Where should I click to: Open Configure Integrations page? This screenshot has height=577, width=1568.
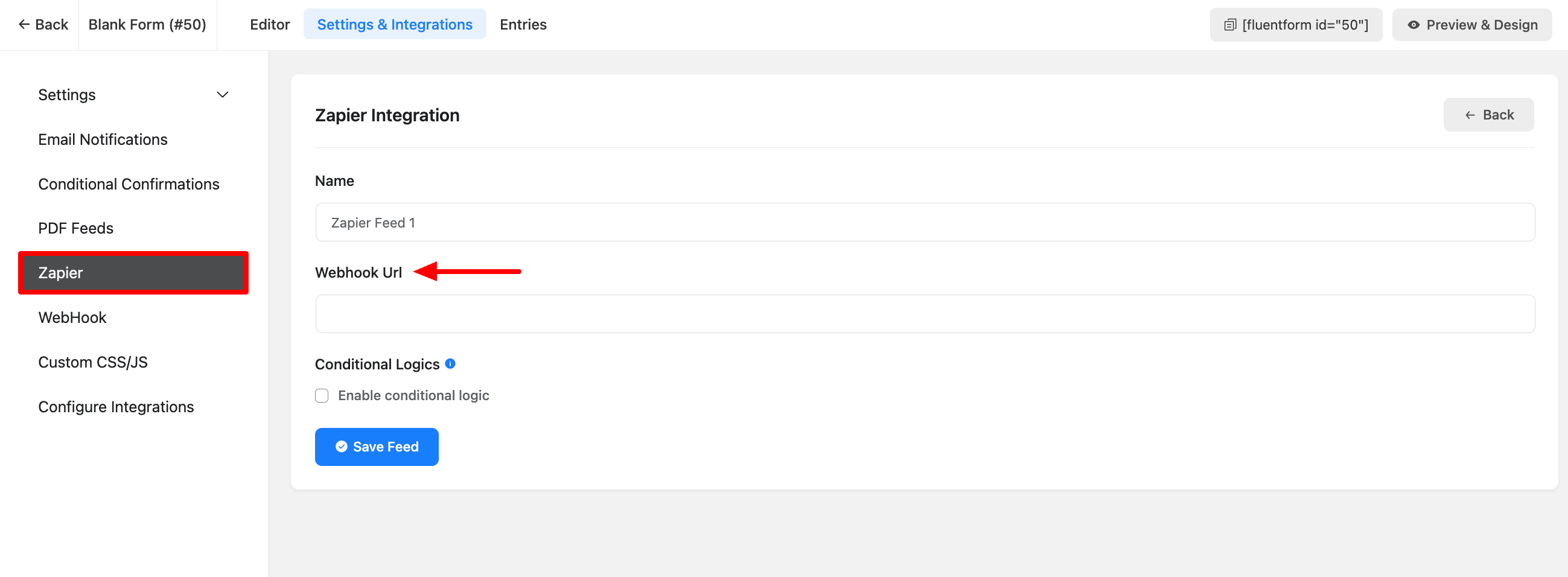[x=116, y=407]
